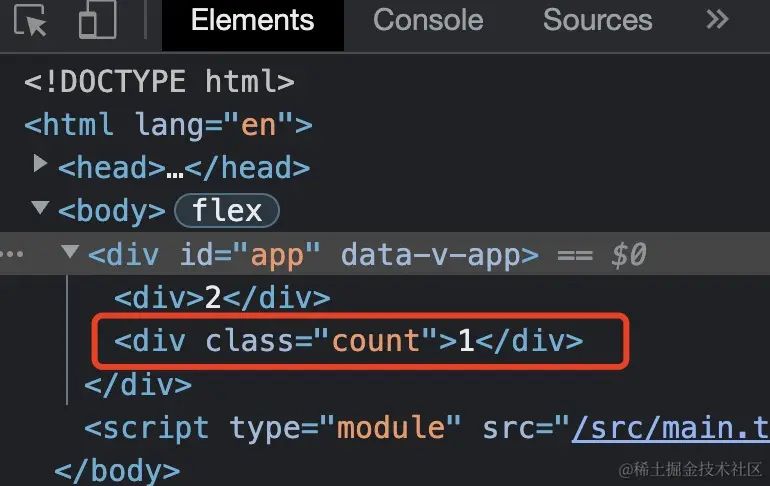Screen dimensions: 770x486
Task: Click the == $0 indicator
Action: tap(601, 255)
